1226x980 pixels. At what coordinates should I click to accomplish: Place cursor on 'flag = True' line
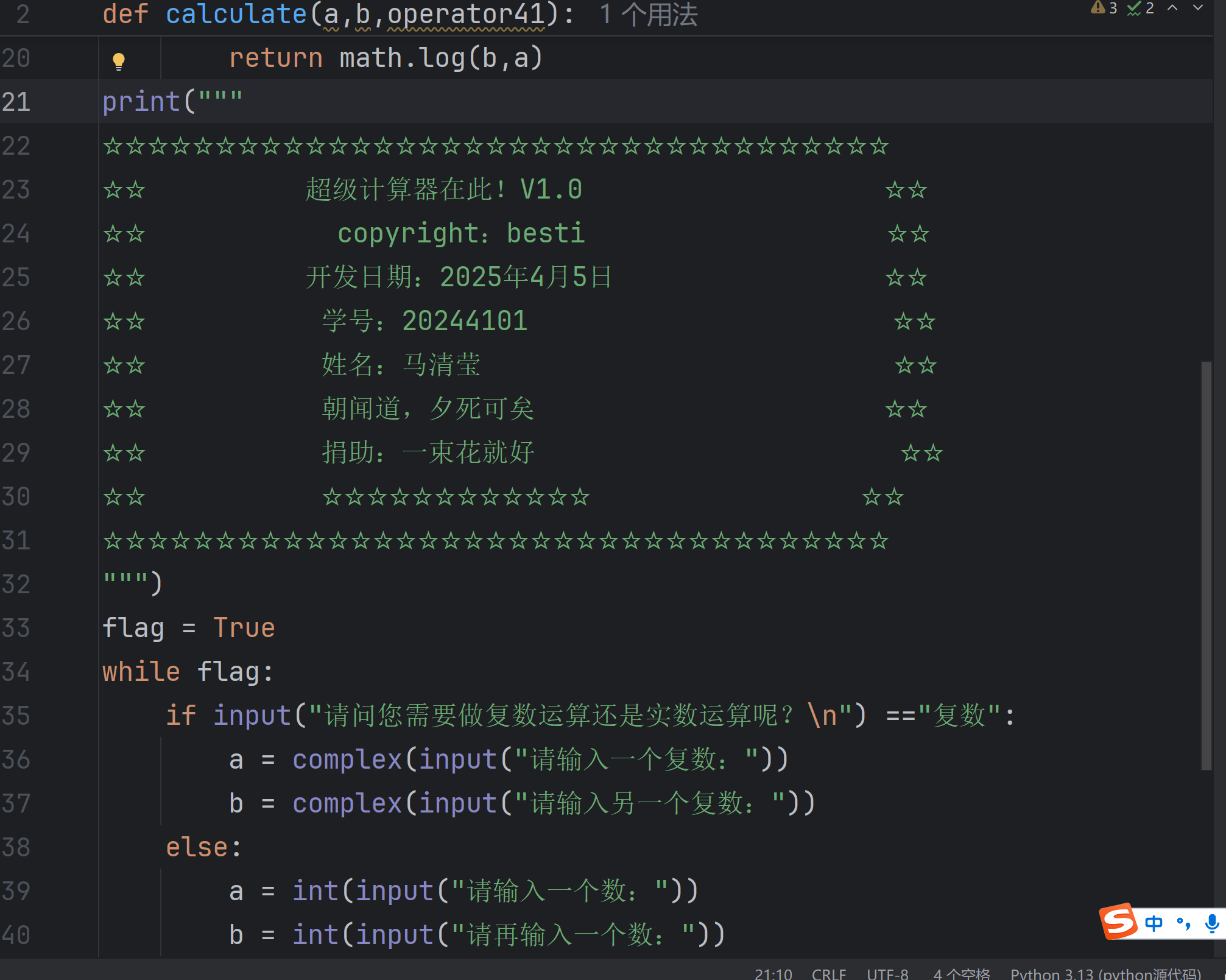(189, 628)
